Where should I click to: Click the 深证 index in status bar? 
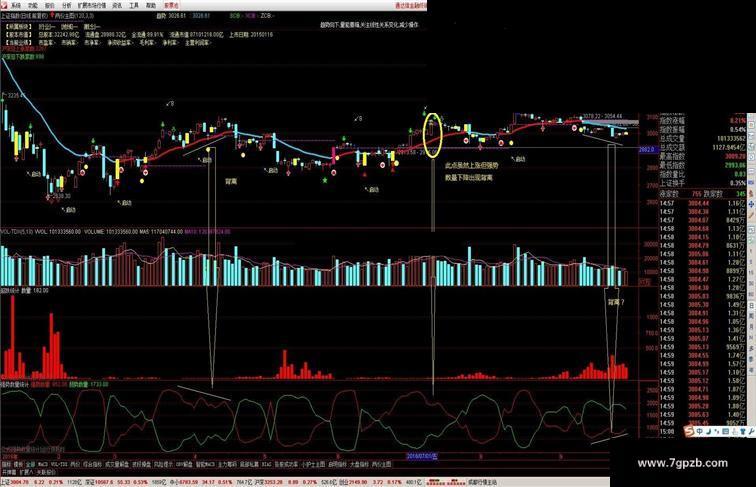coord(90,482)
